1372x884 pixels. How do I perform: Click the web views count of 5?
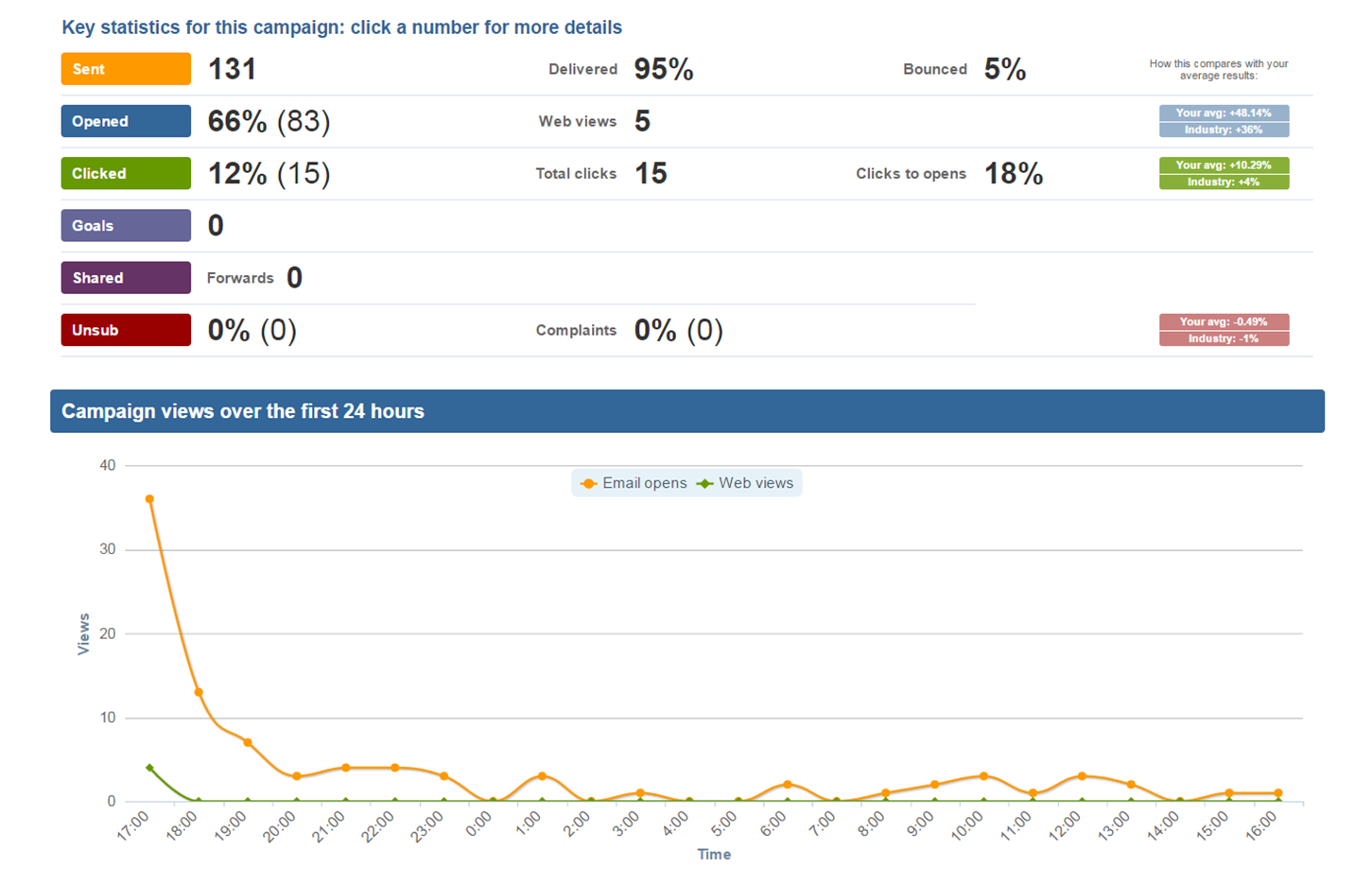pos(642,121)
